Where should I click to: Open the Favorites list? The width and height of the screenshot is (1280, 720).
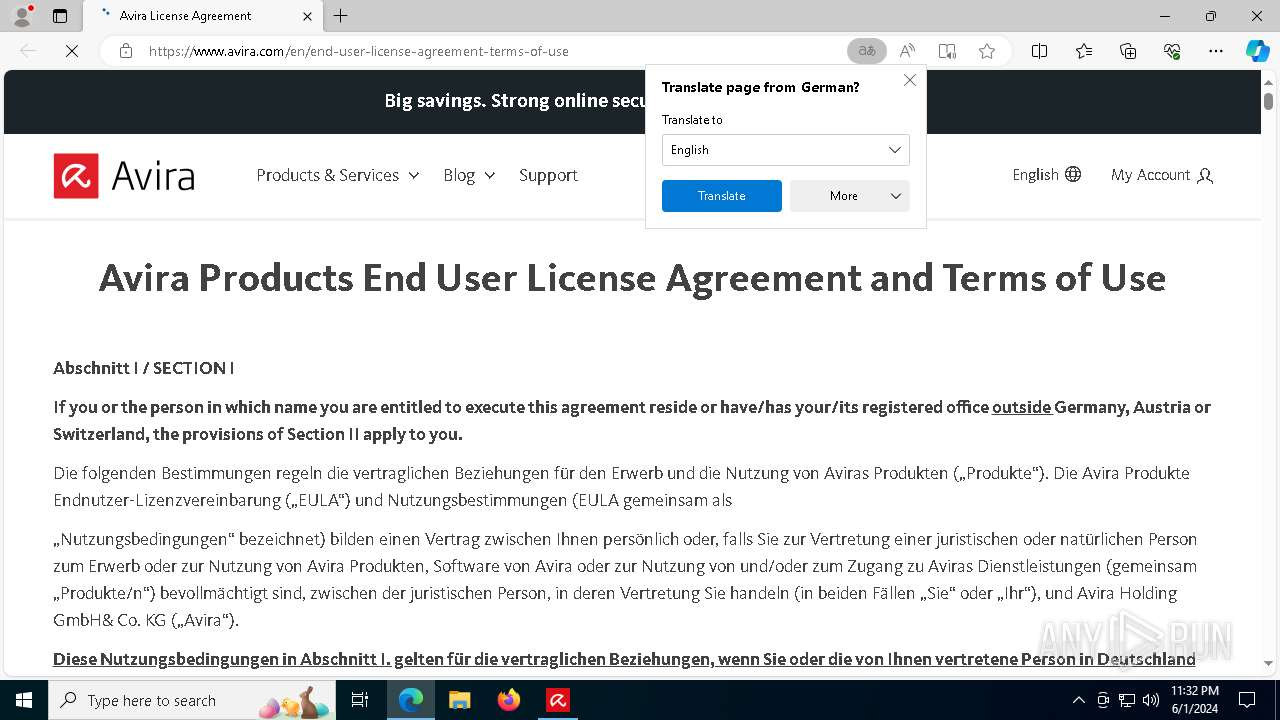click(x=1084, y=51)
